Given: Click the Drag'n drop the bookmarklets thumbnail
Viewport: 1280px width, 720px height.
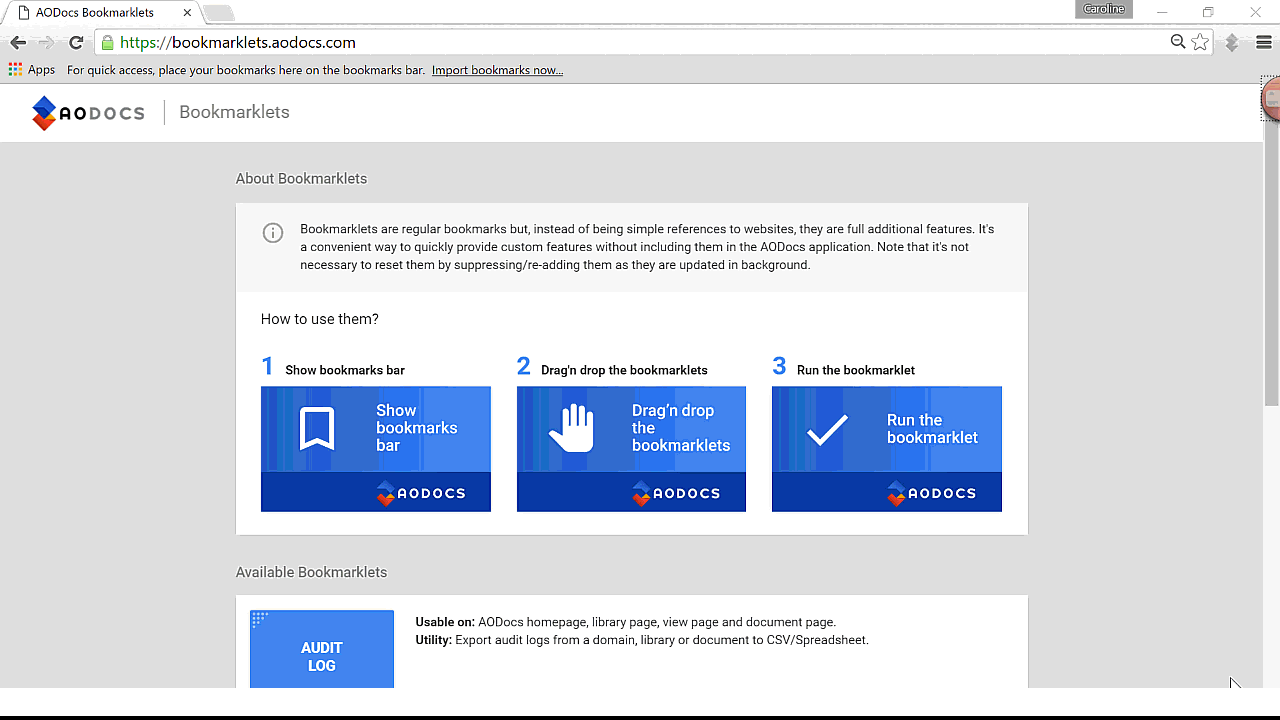Looking at the screenshot, I should [631, 449].
